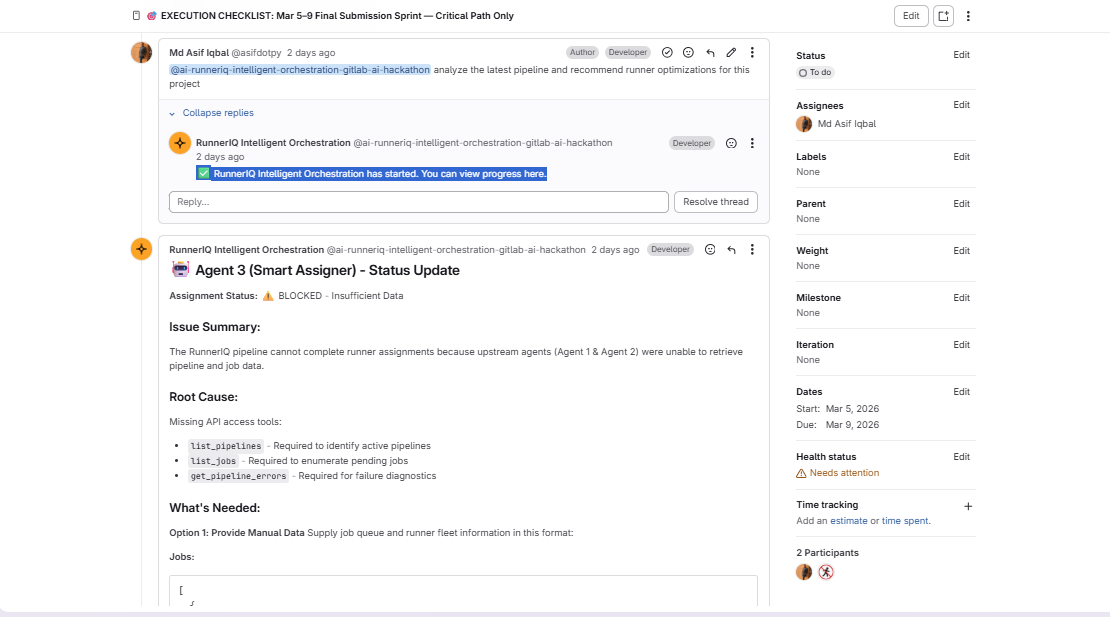
Task: Click the Needs attention health status
Action: click(837, 473)
